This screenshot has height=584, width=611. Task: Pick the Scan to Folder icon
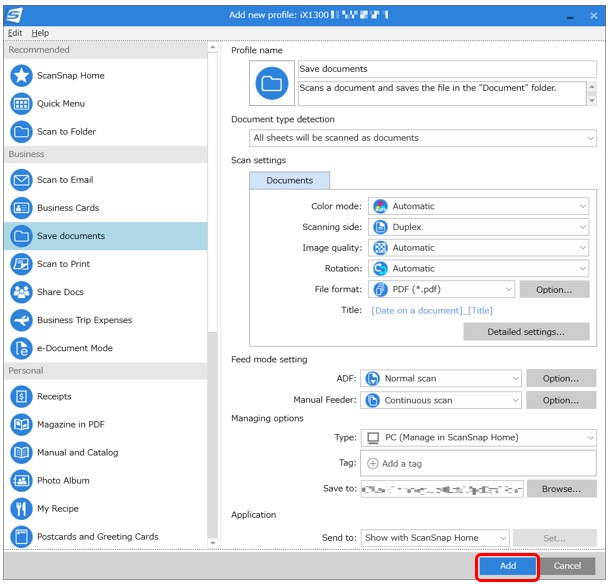point(21,132)
